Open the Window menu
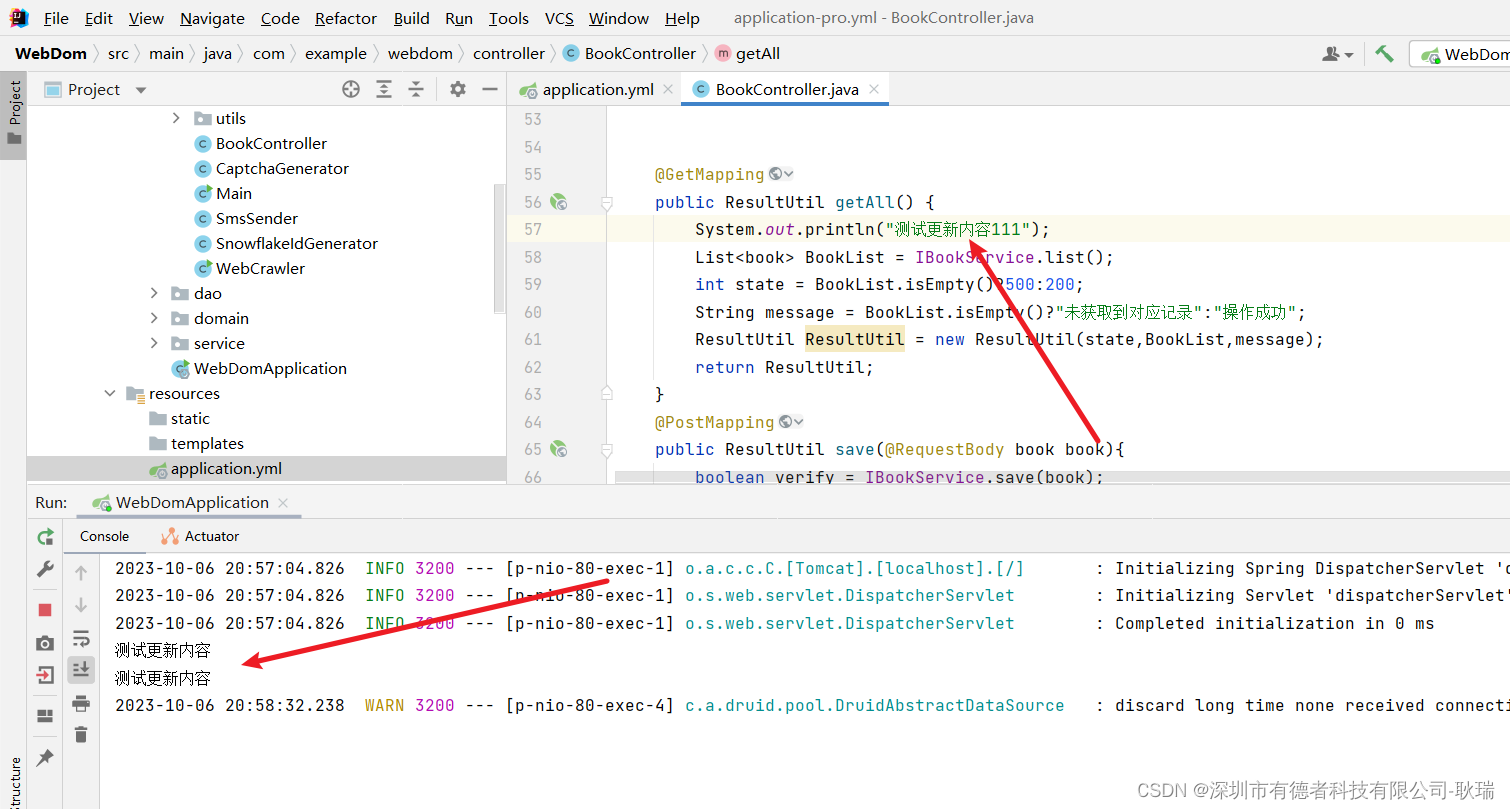This screenshot has height=809, width=1510. [619, 18]
